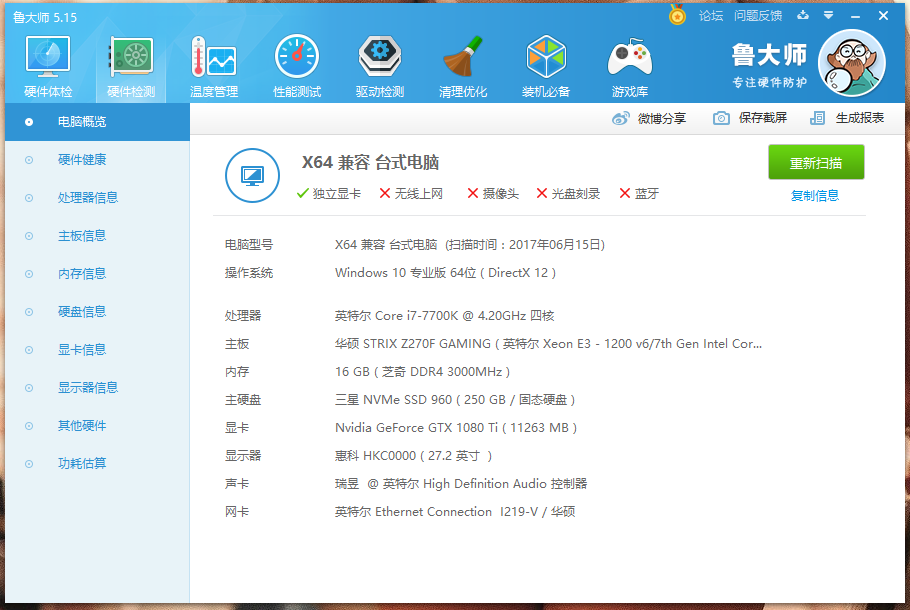This screenshot has width=910, height=610.
Task: Select 硬盘信息 sidebar item
Action: tap(98, 312)
